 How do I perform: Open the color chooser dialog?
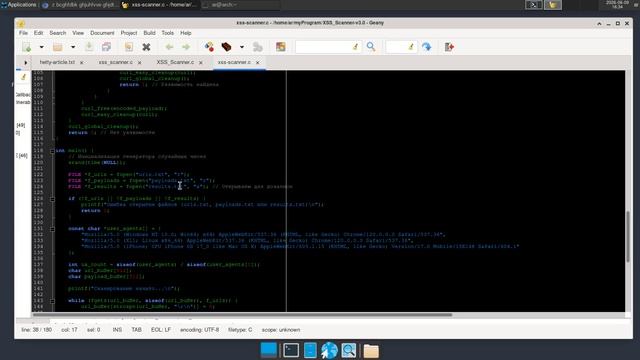(280, 47)
